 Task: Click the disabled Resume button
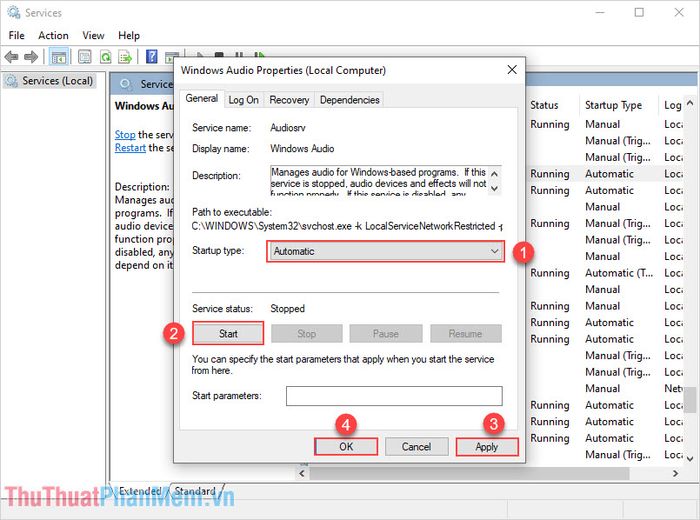(x=466, y=333)
